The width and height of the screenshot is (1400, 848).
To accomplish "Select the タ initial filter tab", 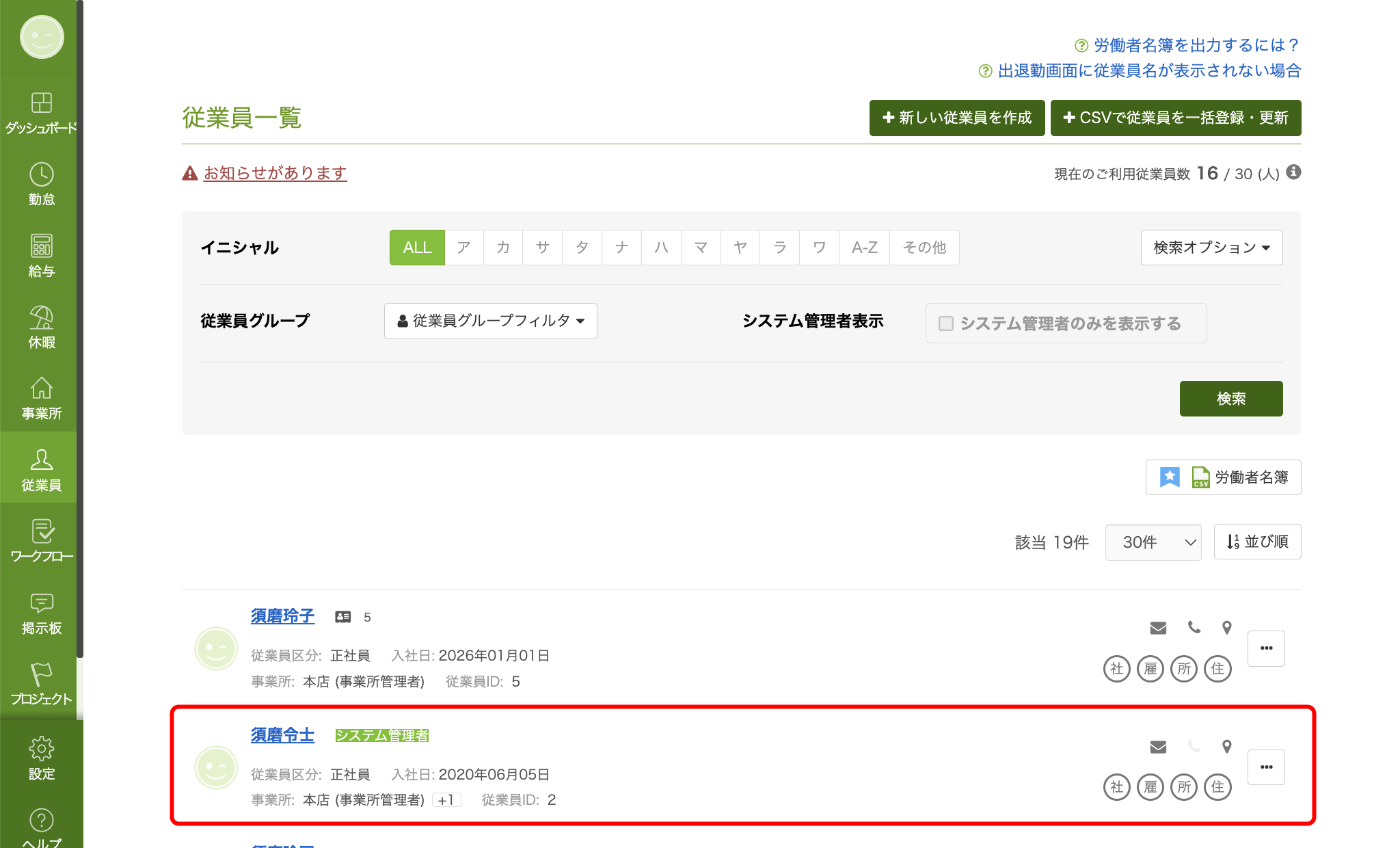I will click(x=582, y=248).
